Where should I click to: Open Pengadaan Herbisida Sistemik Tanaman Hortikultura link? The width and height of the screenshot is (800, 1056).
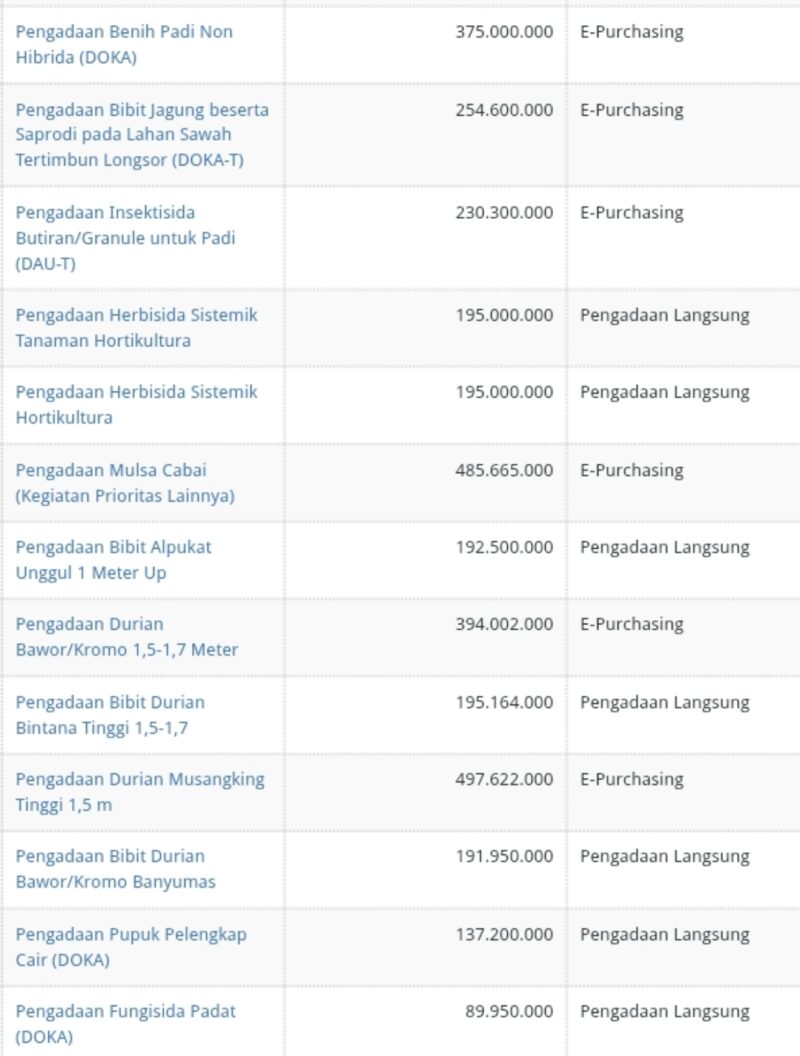(x=137, y=327)
